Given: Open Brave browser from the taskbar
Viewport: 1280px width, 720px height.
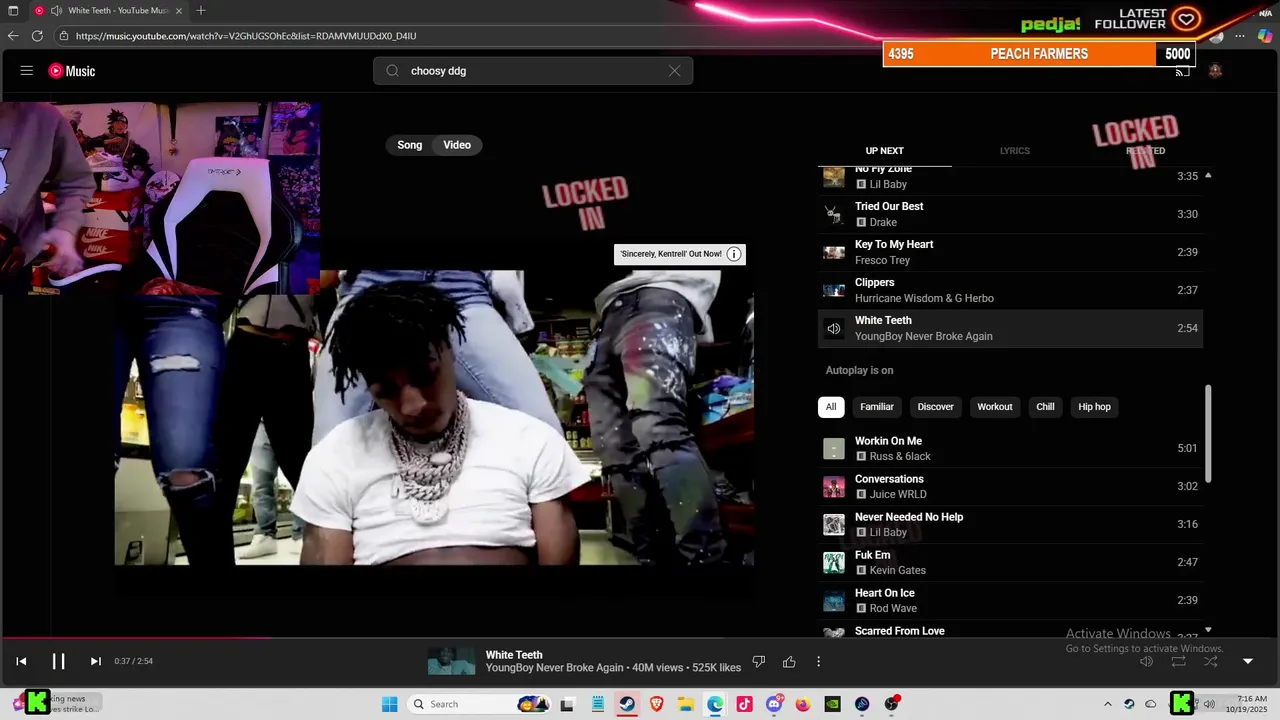Looking at the screenshot, I should 656,704.
